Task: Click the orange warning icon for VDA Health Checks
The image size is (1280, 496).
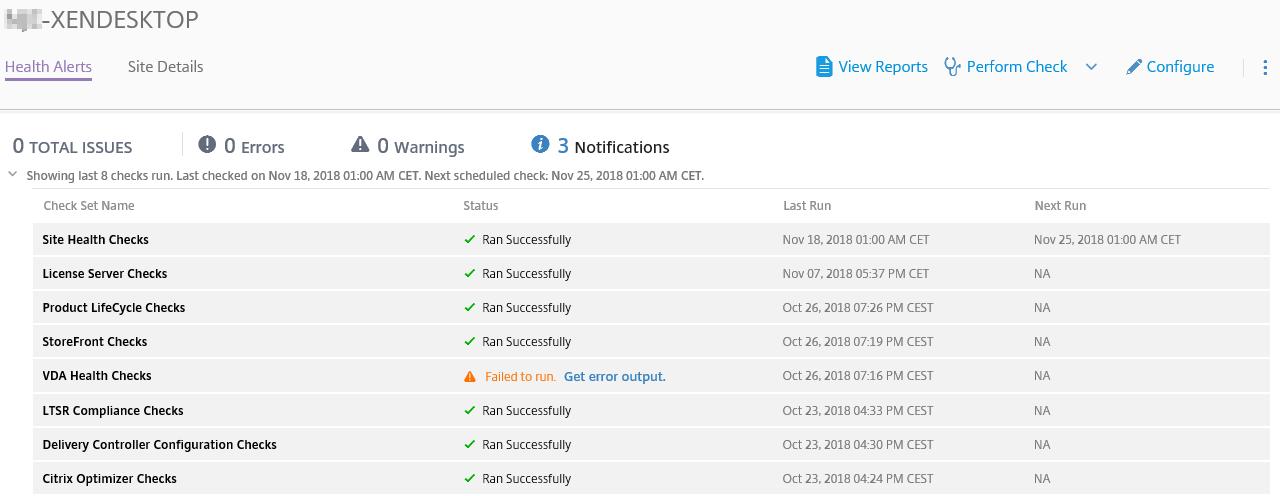Action: pyautogui.click(x=469, y=377)
